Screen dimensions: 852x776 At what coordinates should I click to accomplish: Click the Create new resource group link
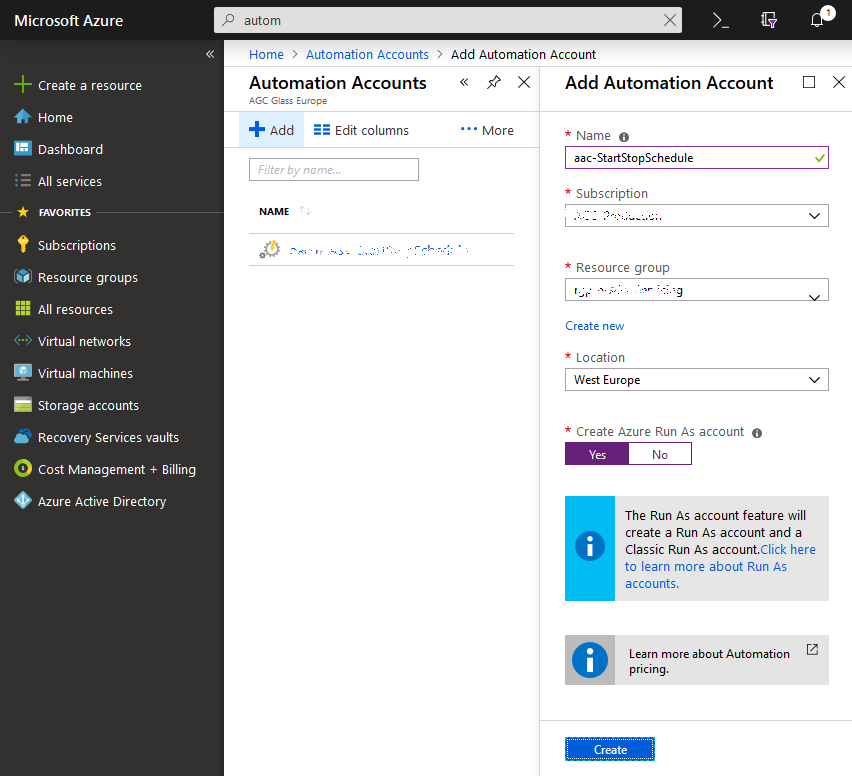tap(594, 326)
